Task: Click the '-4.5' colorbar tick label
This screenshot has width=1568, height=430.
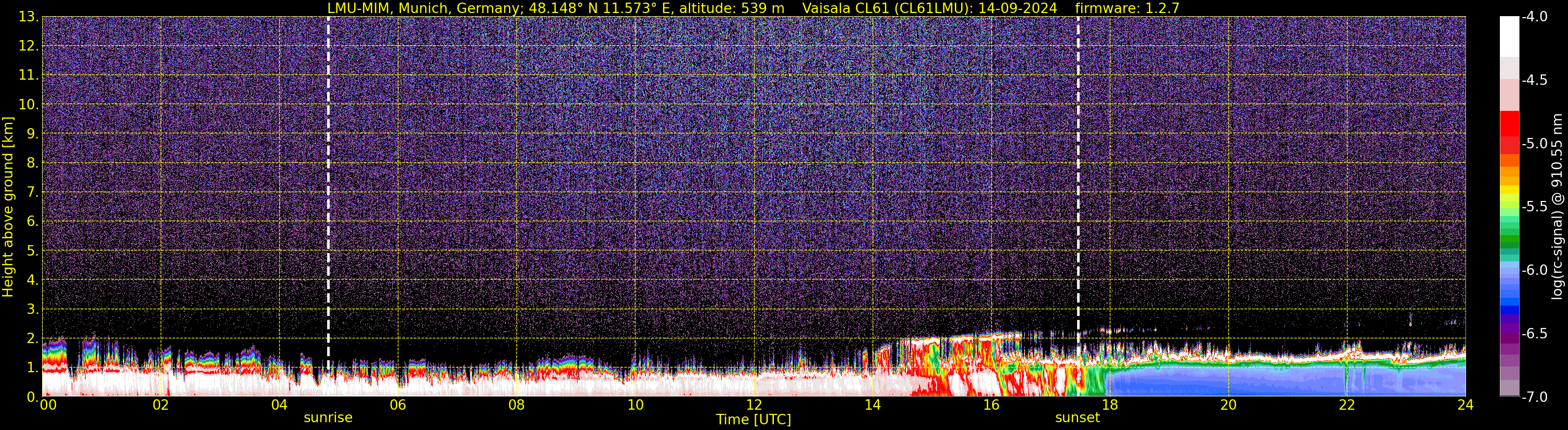Action: point(1535,80)
